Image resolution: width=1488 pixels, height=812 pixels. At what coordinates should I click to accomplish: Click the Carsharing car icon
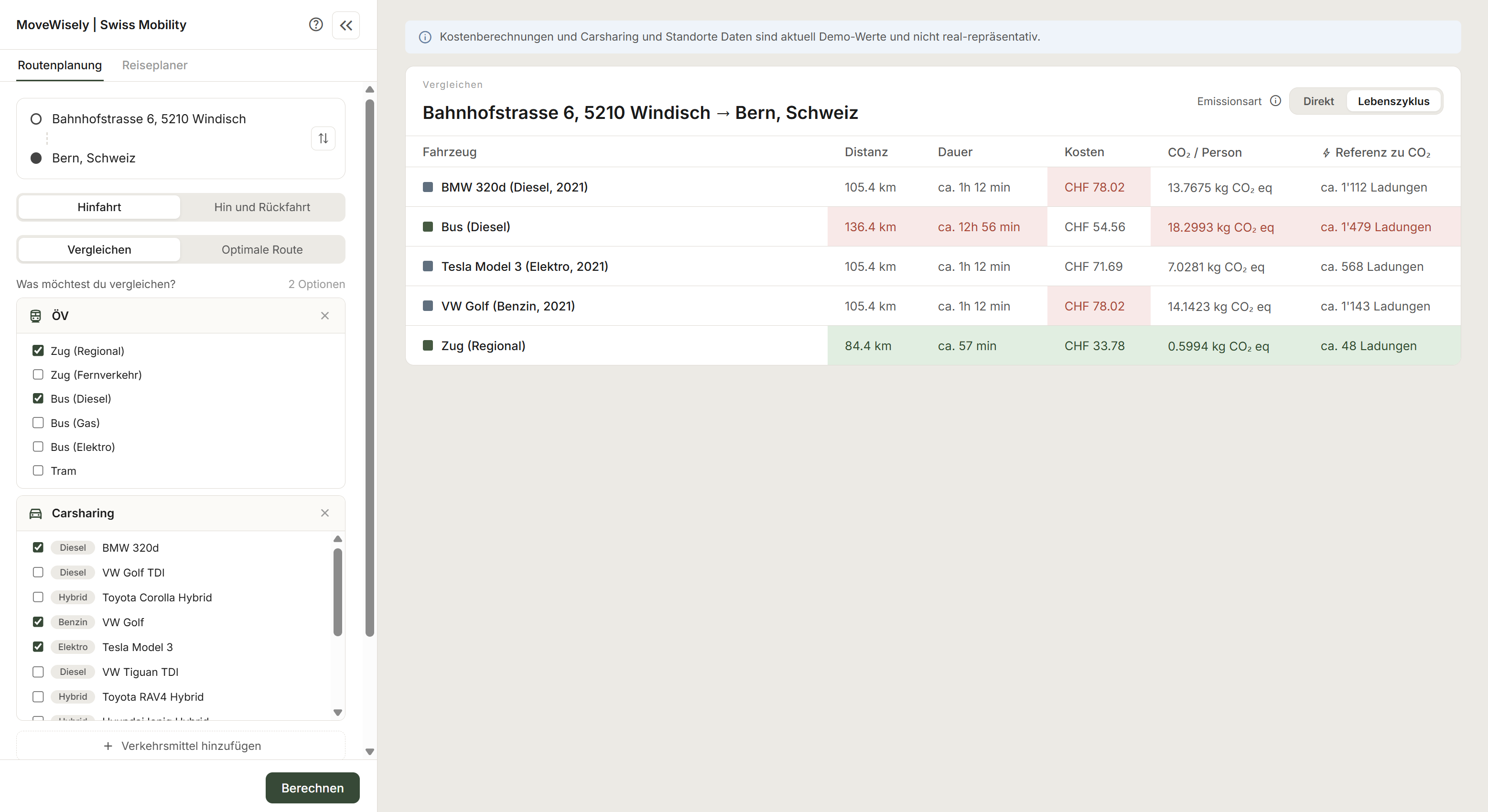click(36, 513)
